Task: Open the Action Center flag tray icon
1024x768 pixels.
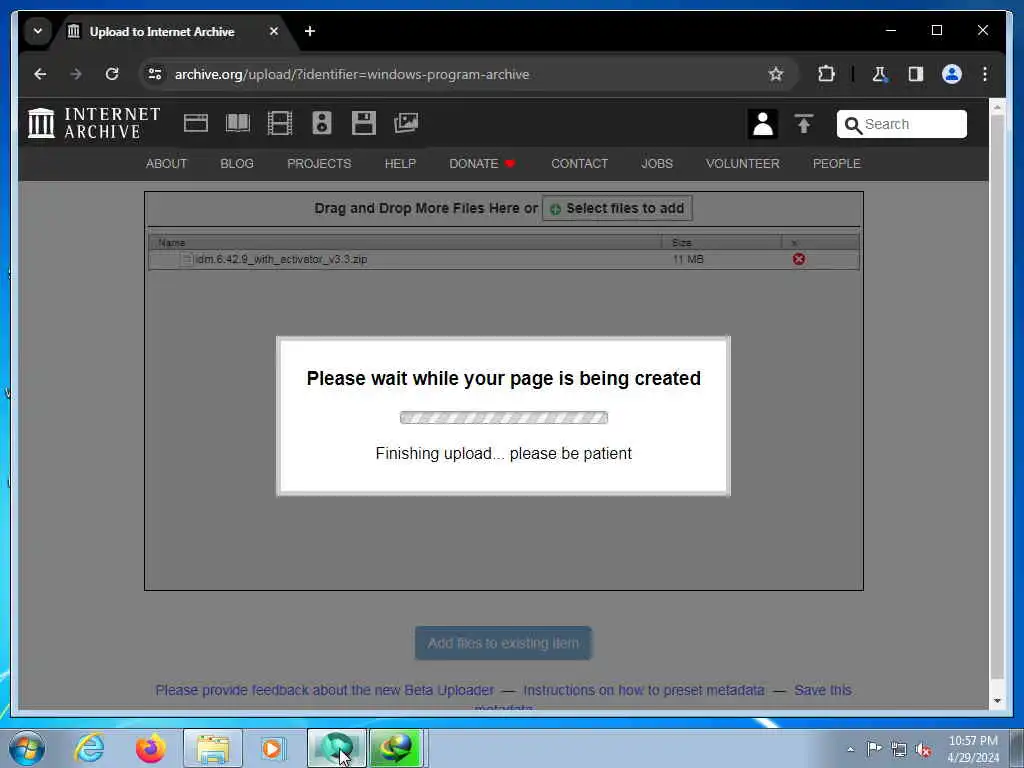Action: pyautogui.click(x=874, y=749)
